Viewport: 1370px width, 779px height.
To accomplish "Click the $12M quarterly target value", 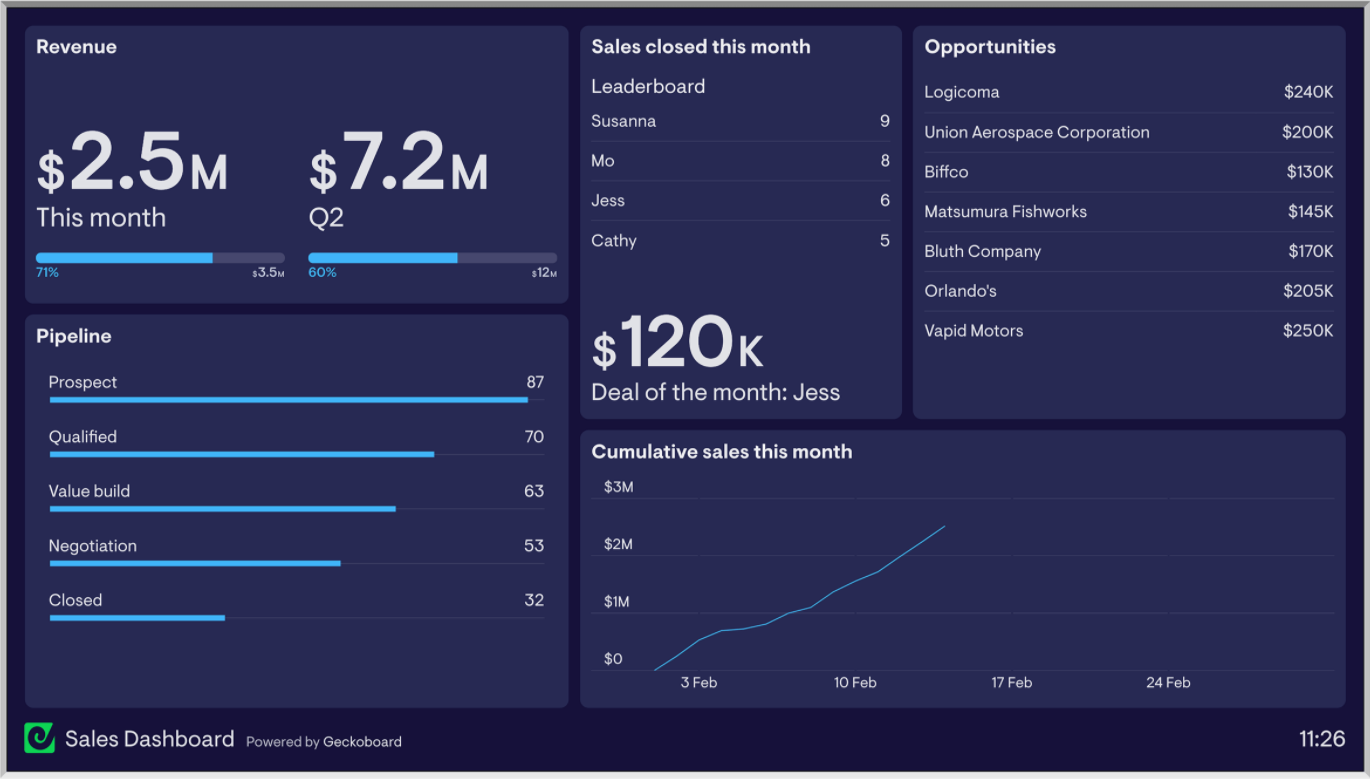I will point(544,273).
